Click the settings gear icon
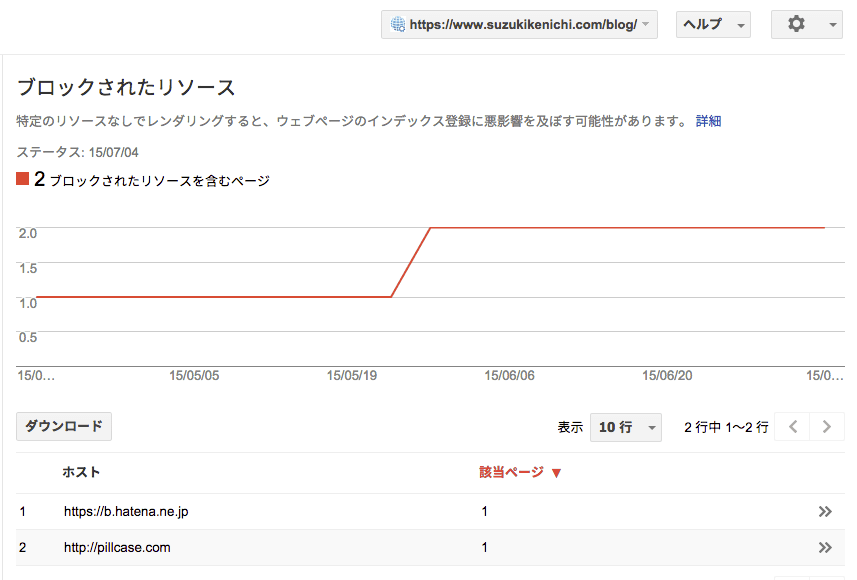The width and height of the screenshot is (857, 580). coord(796,24)
